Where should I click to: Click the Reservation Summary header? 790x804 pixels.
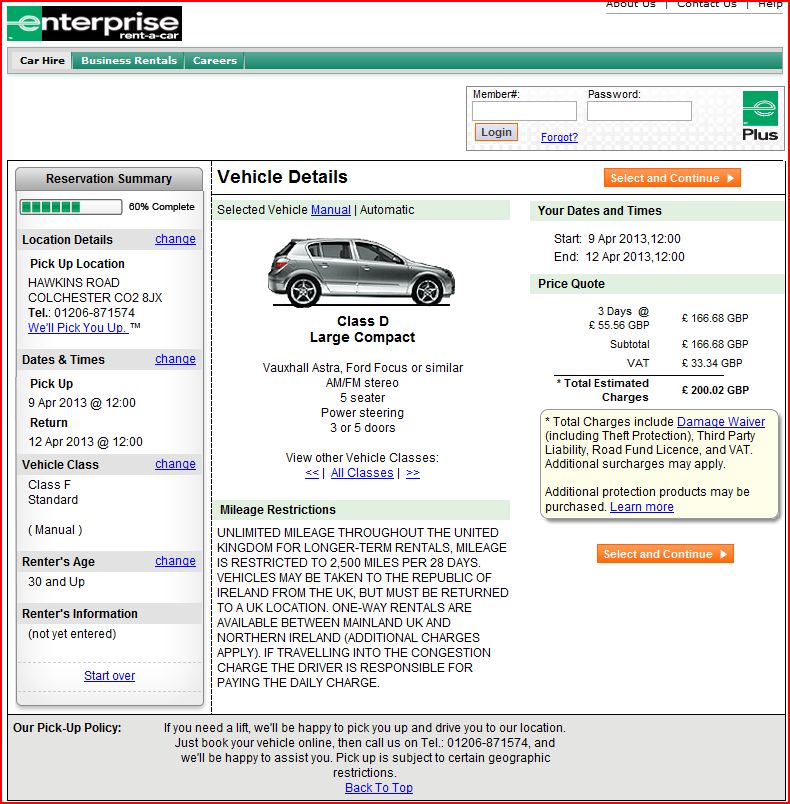tap(109, 179)
